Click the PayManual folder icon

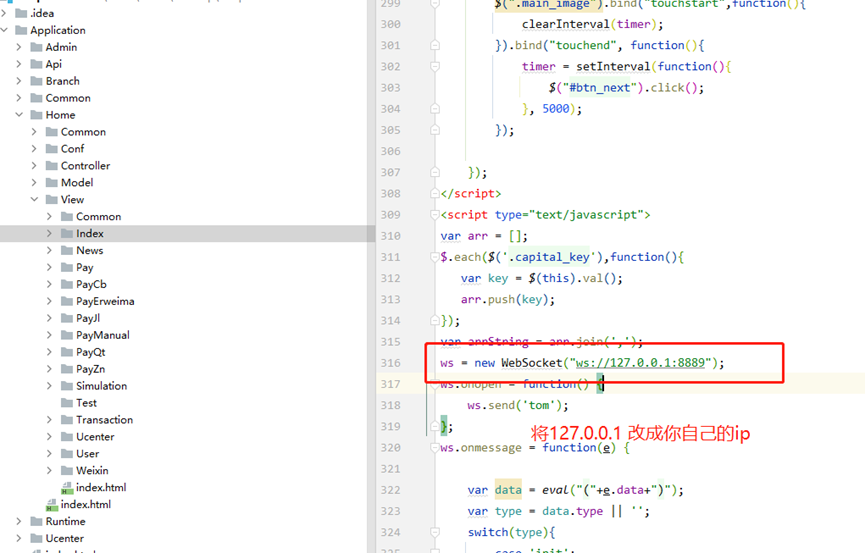click(67, 335)
